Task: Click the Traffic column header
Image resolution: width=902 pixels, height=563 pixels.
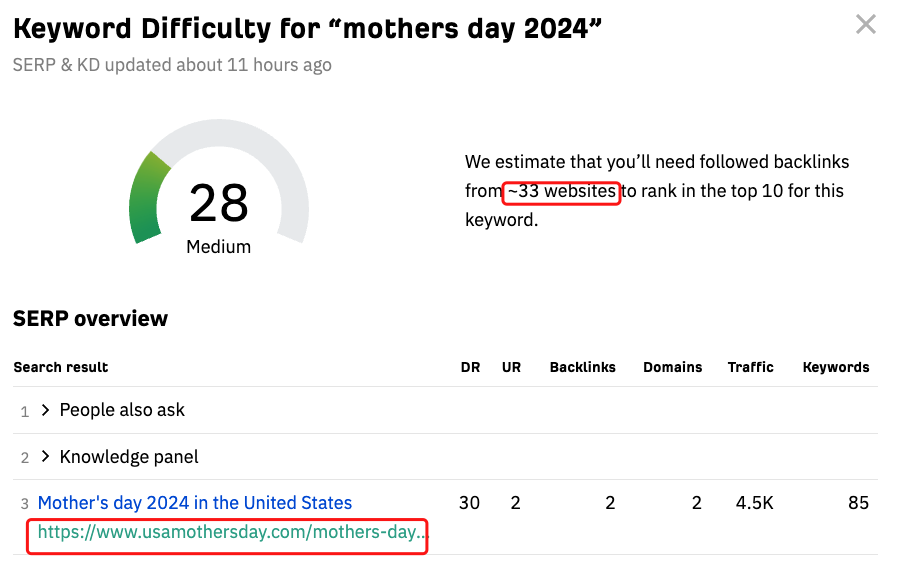Action: pyautogui.click(x=750, y=367)
